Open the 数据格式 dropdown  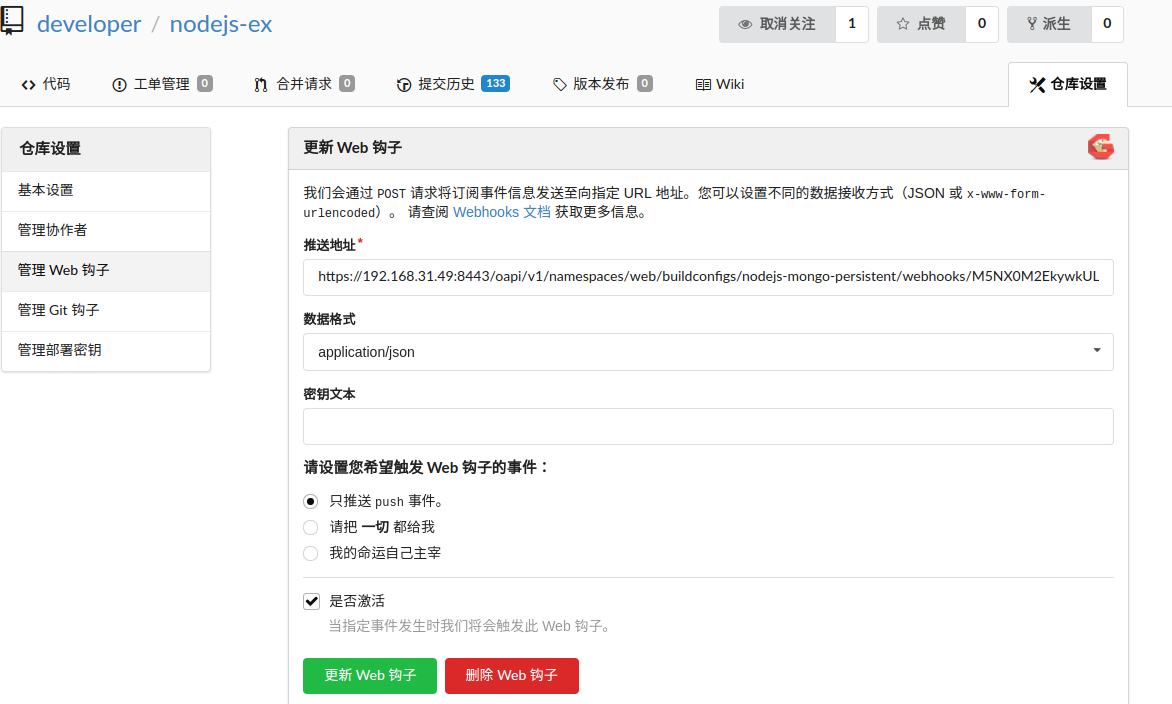point(708,351)
